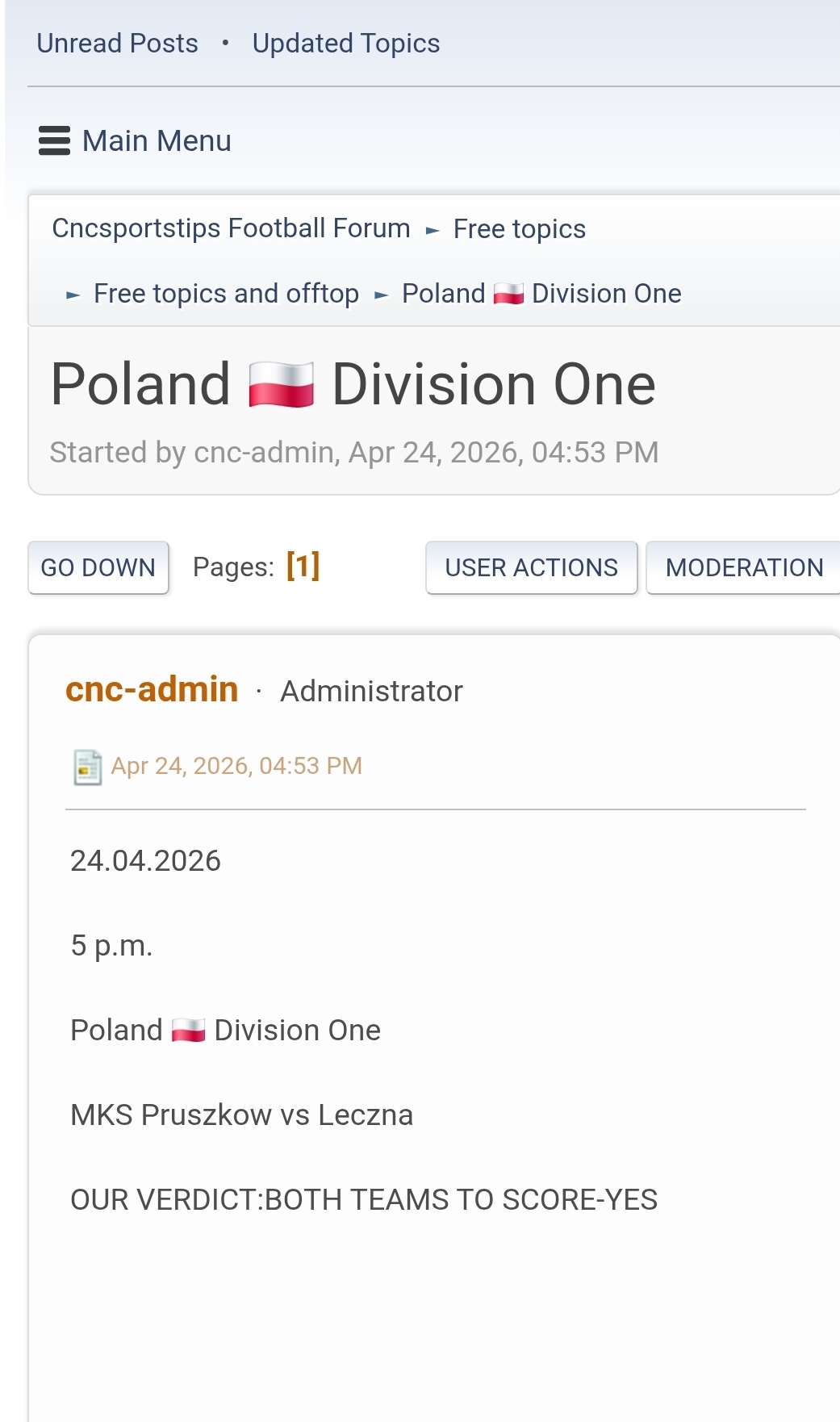
Task: Select page 1 in the pagination
Action: point(303,566)
